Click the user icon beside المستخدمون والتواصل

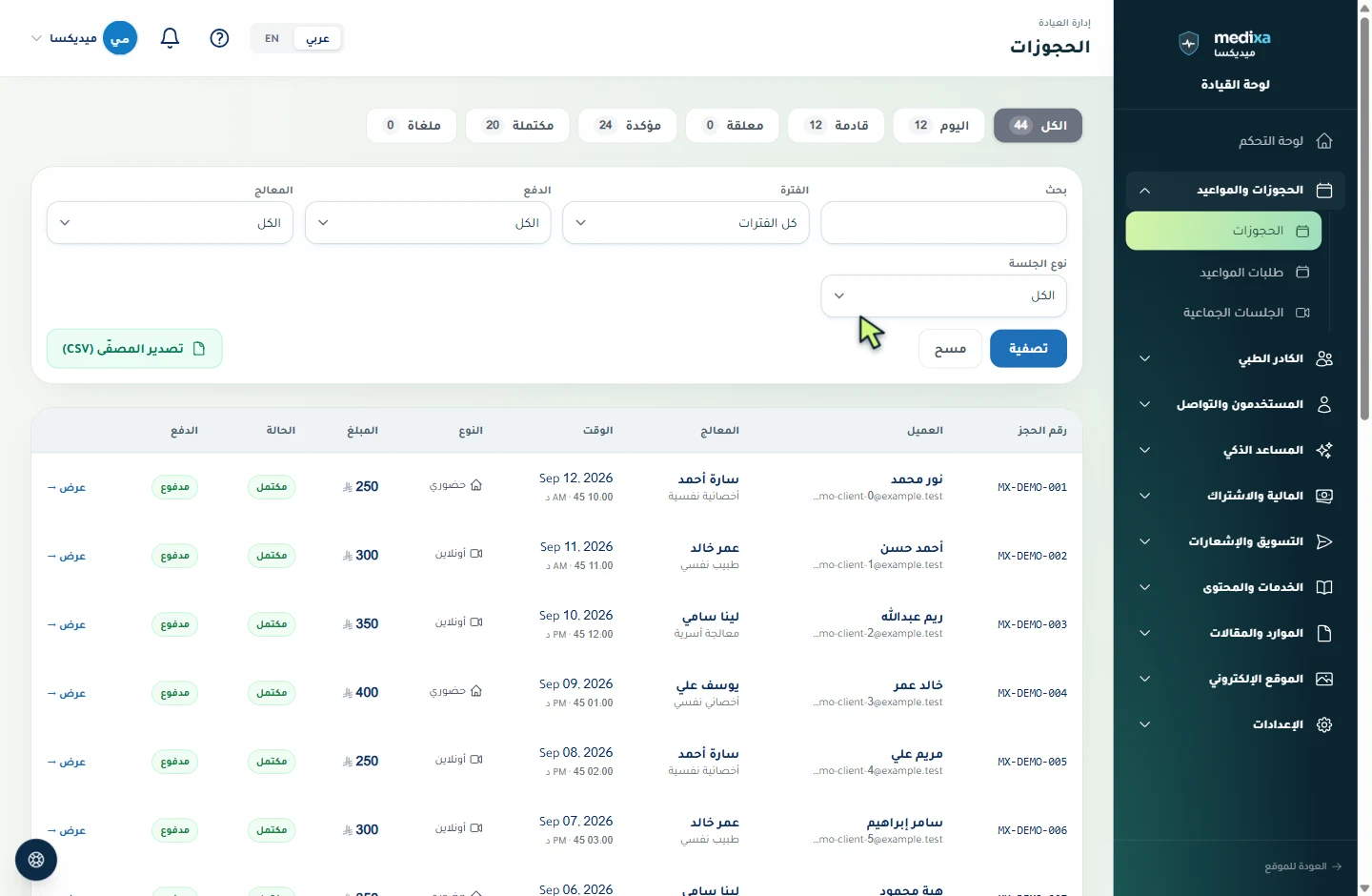(x=1324, y=404)
